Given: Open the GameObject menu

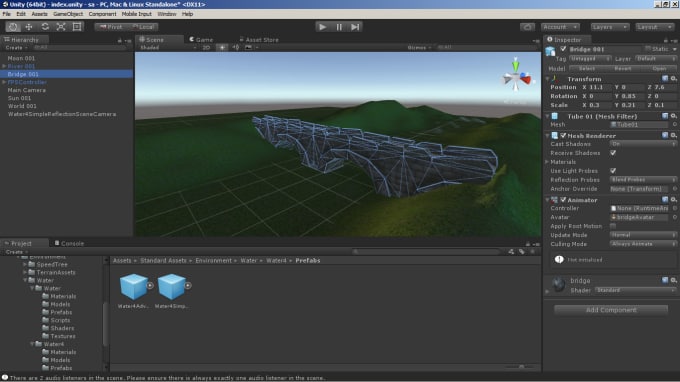Looking at the screenshot, I should [x=68, y=14].
